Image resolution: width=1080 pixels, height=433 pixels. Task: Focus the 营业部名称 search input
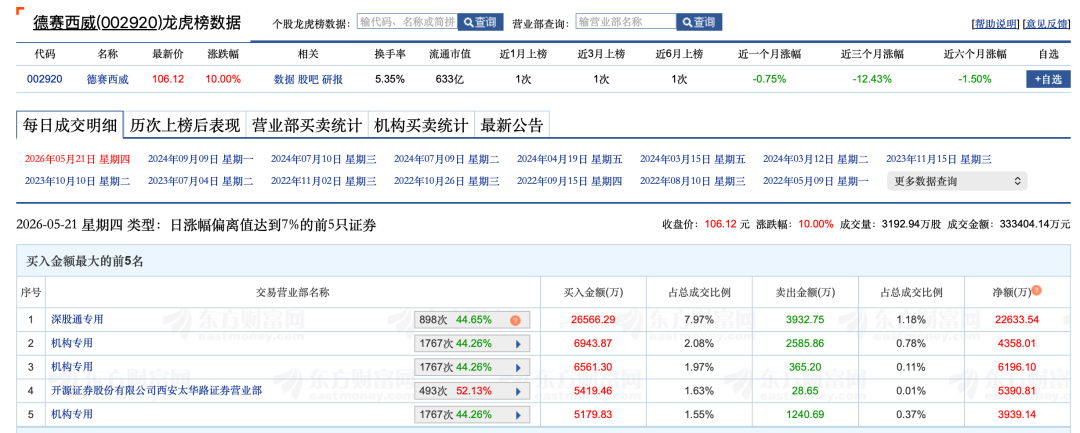(x=626, y=22)
